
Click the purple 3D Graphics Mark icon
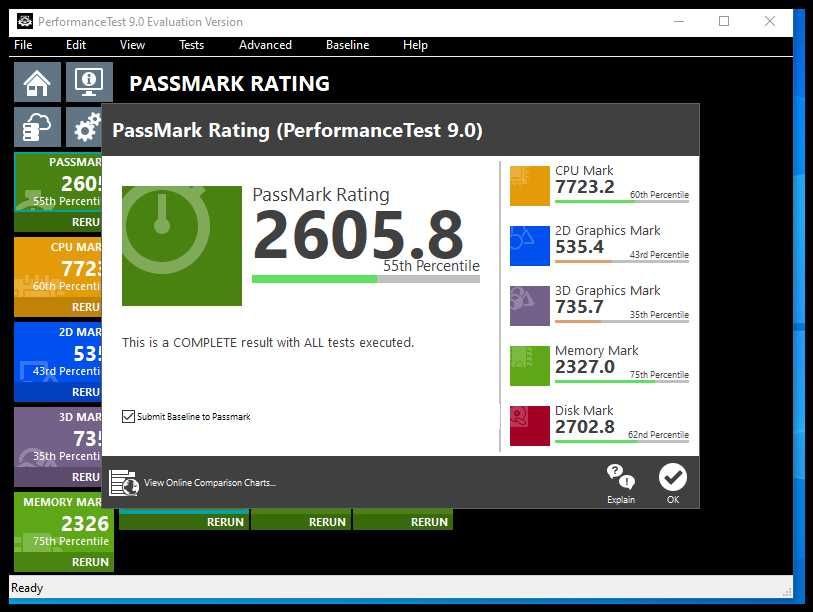(x=529, y=305)
